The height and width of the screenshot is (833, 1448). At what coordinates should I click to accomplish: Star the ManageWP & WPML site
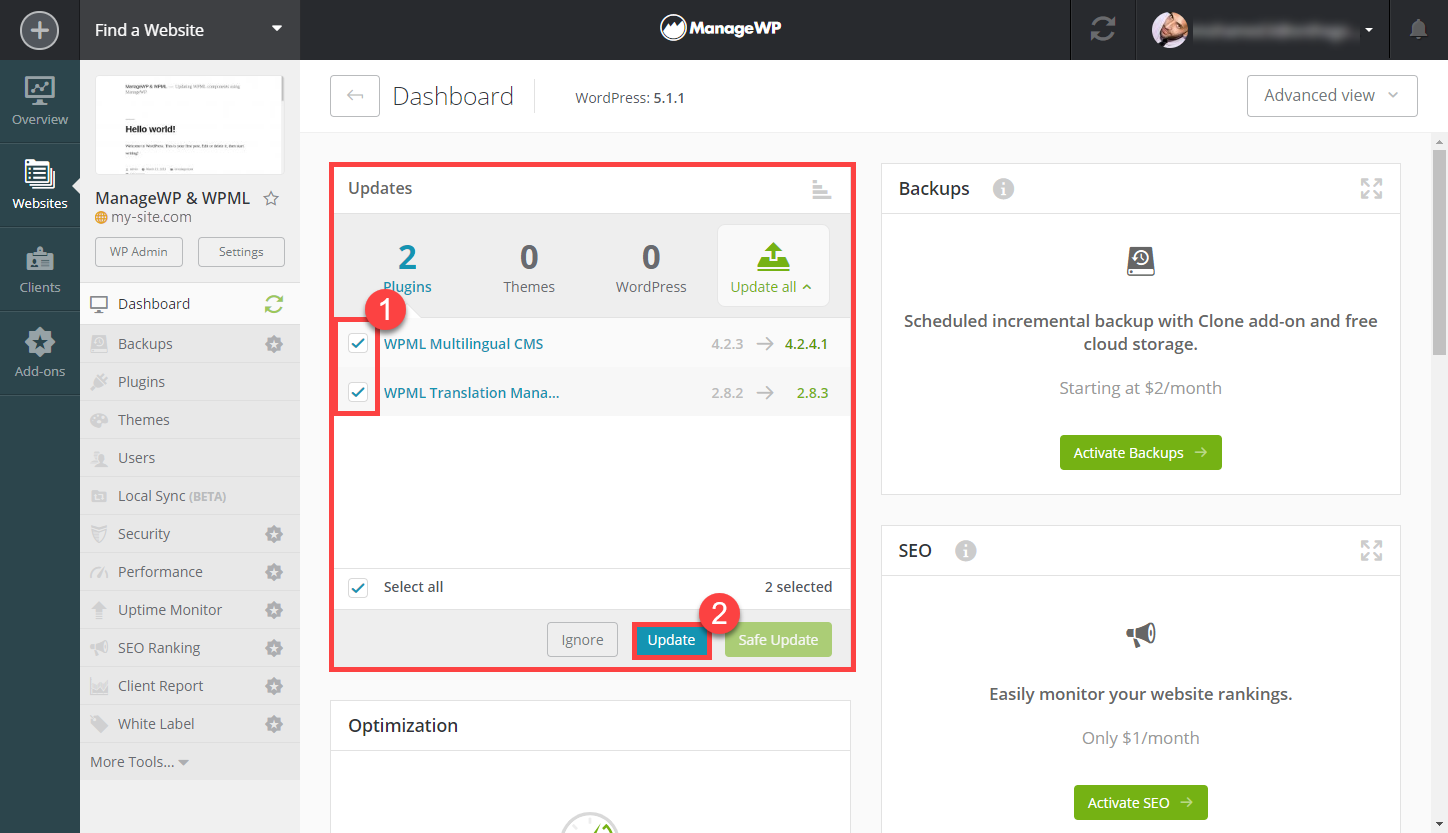coord(271,198)
